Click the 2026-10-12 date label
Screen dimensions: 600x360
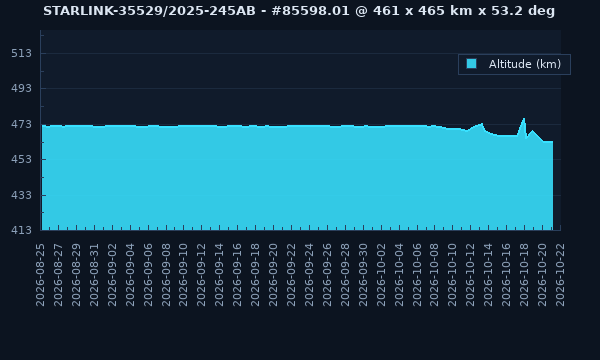pos(471,275)
